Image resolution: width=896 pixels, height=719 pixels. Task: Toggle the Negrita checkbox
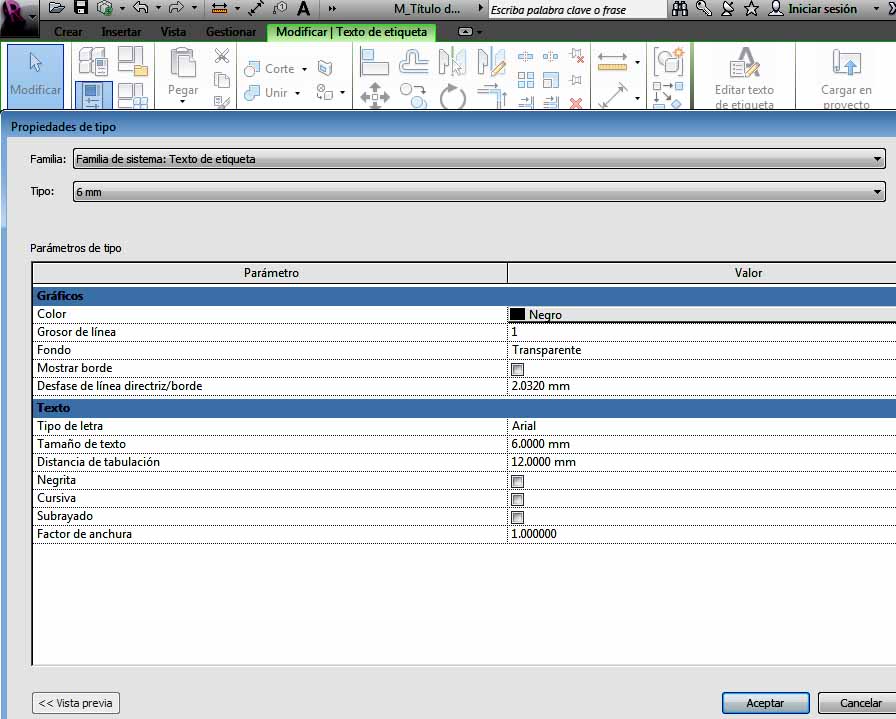517,481
